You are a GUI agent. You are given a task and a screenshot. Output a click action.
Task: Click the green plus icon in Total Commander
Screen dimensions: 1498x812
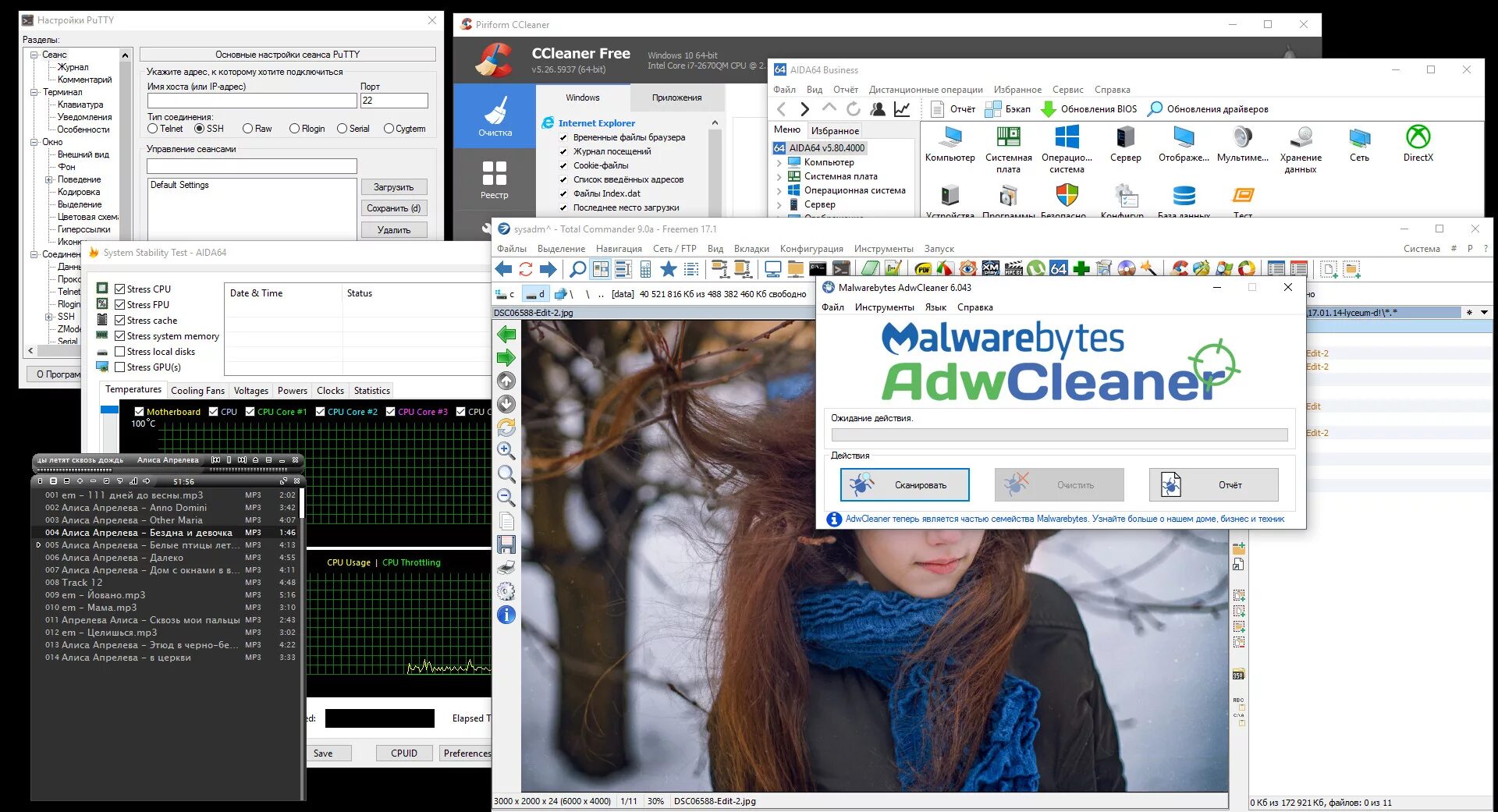pos(1081,269)
